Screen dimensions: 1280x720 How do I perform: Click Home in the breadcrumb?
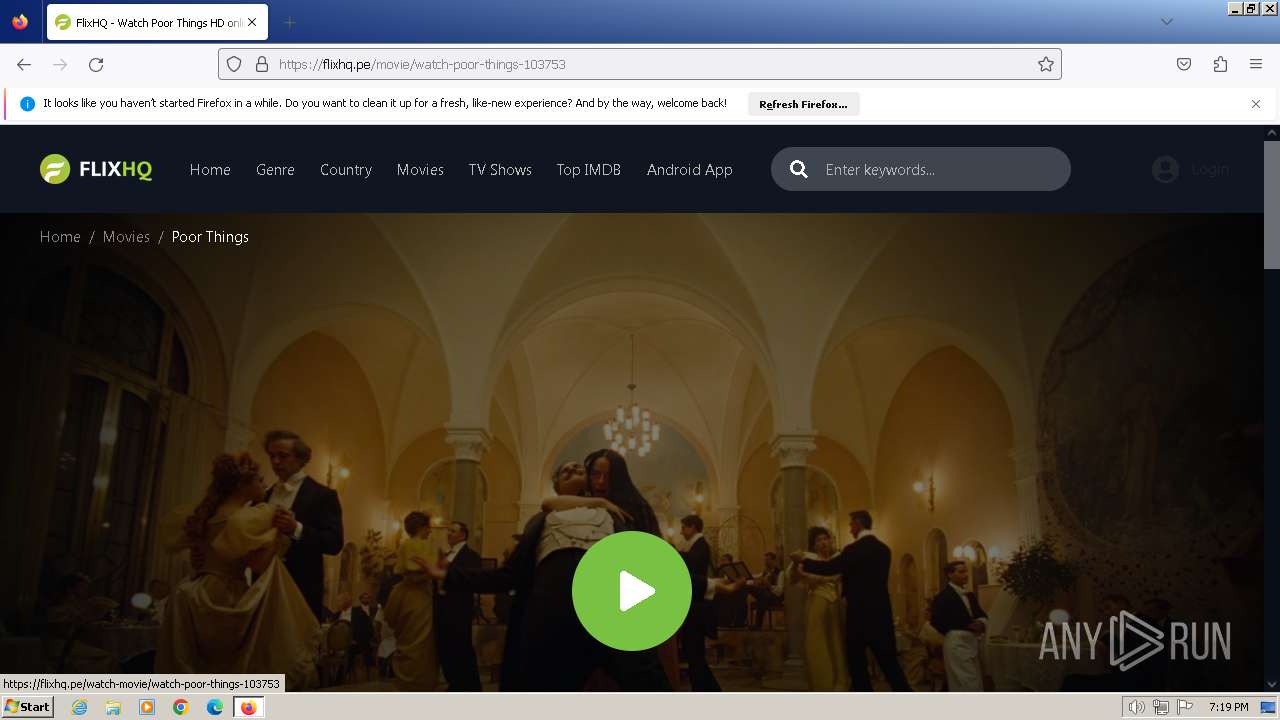click(60, 237)
